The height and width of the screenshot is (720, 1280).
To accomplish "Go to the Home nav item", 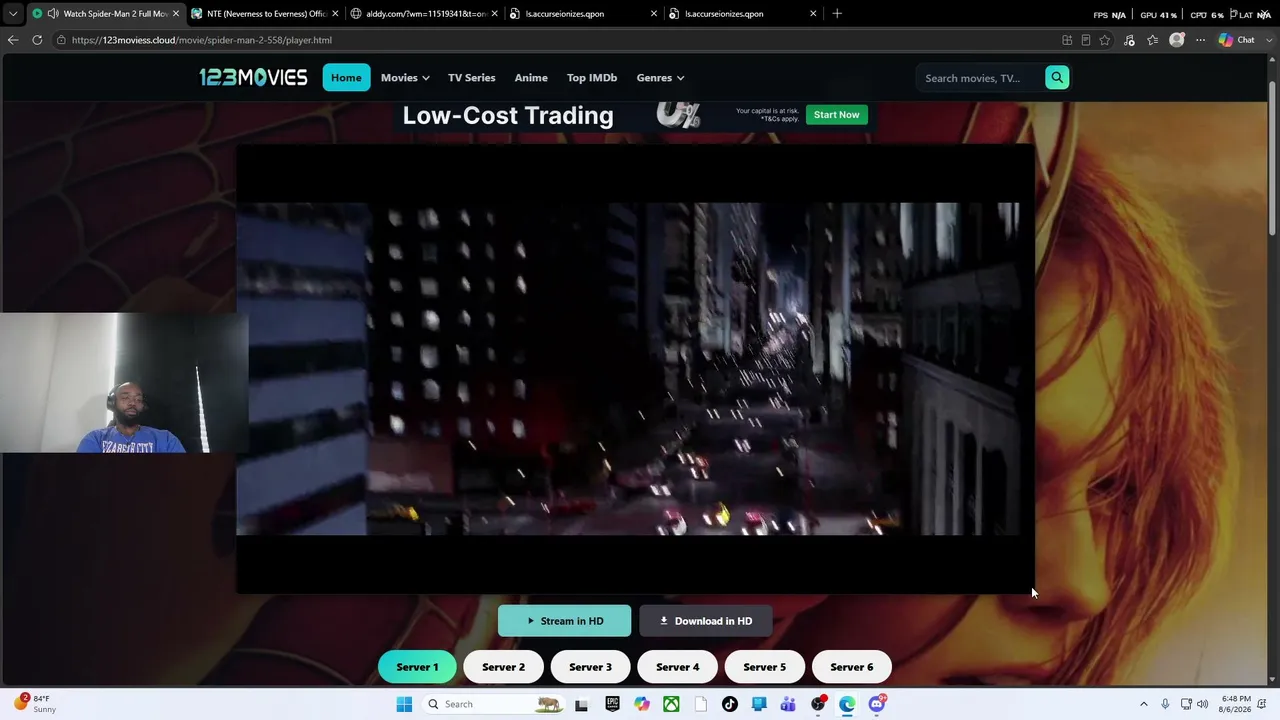I will click(x=346, y=78).
